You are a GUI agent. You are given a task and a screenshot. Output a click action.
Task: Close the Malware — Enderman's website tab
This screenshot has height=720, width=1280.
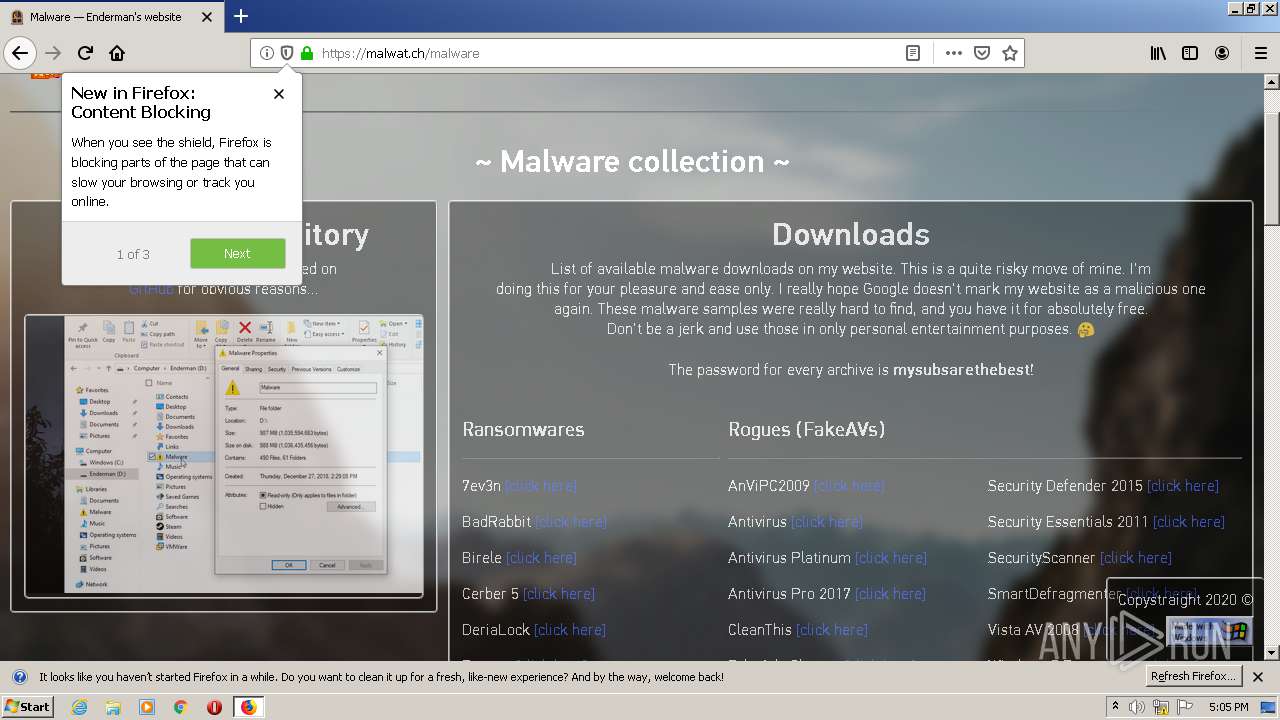point(207,17)
